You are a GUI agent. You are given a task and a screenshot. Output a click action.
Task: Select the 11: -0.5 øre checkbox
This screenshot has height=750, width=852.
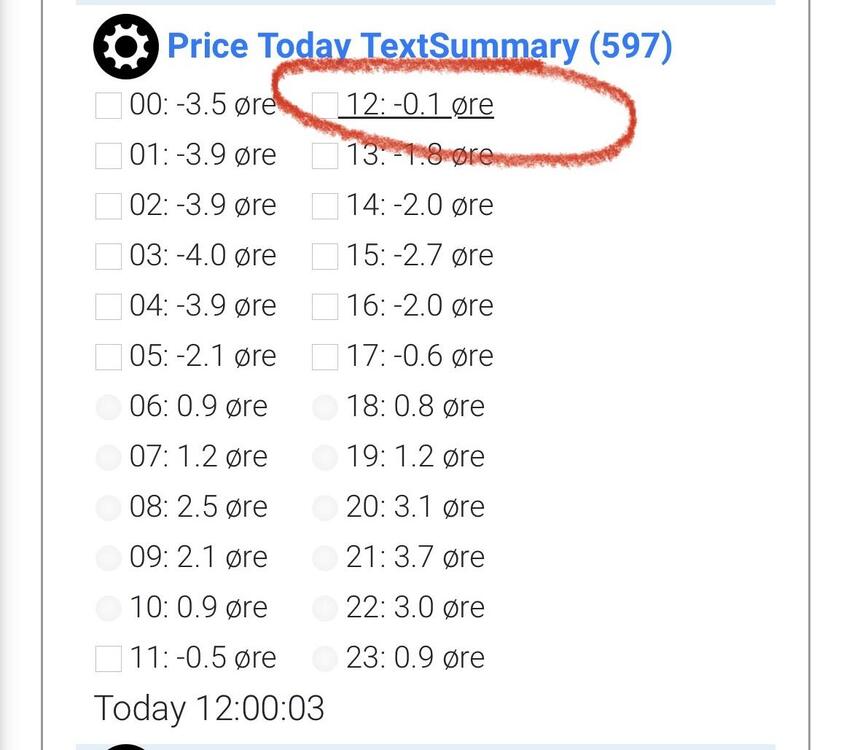coord(108,658)
